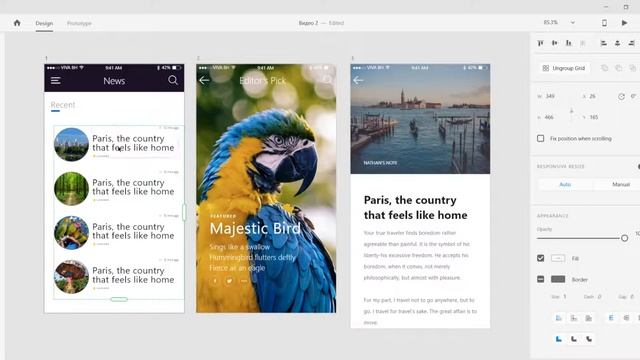Uncheck the Fill checkbox

pos(540,258)
